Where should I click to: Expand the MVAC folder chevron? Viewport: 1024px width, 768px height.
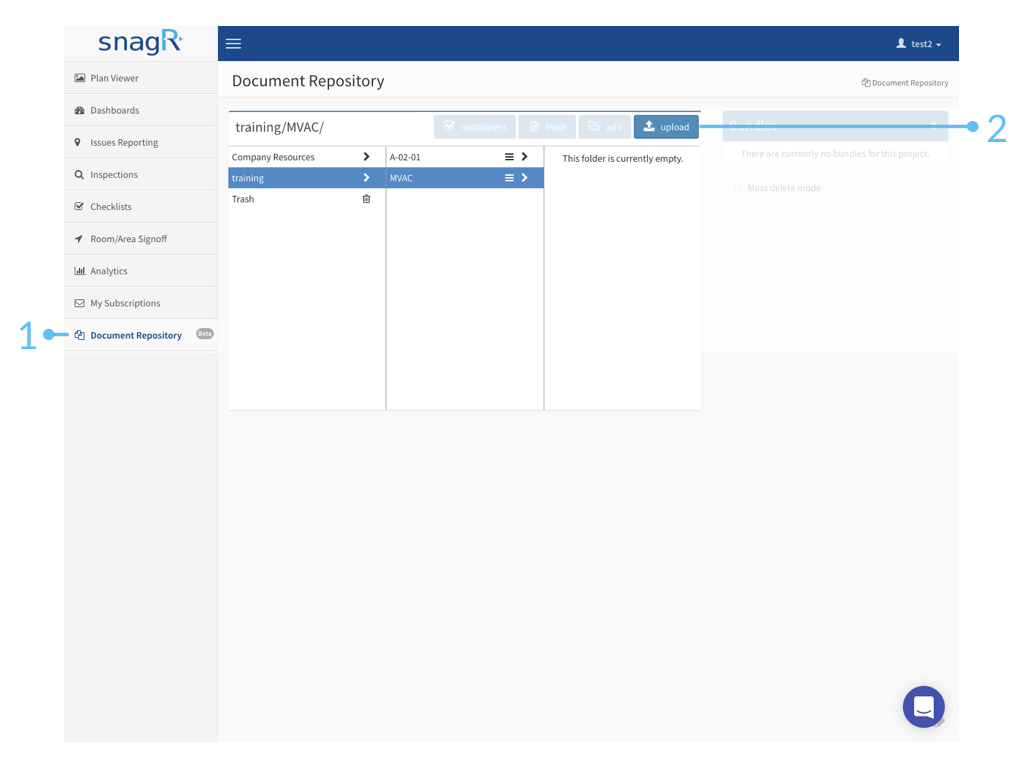point(524,178)
